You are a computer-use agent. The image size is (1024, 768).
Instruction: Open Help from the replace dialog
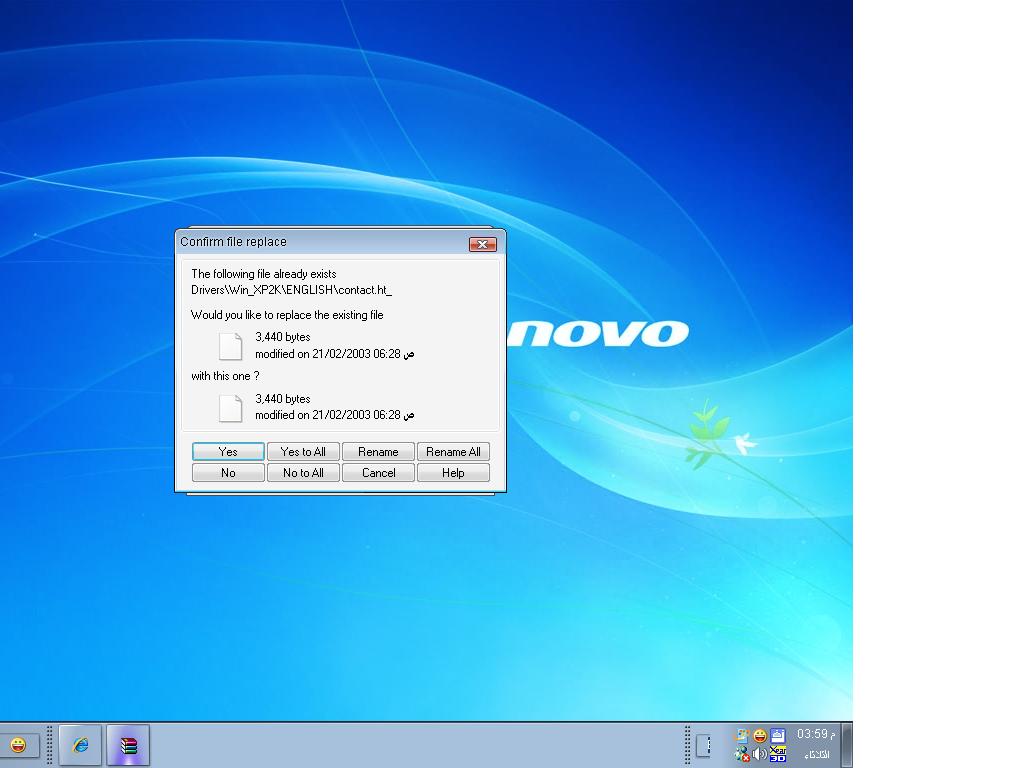click(453, 472)
